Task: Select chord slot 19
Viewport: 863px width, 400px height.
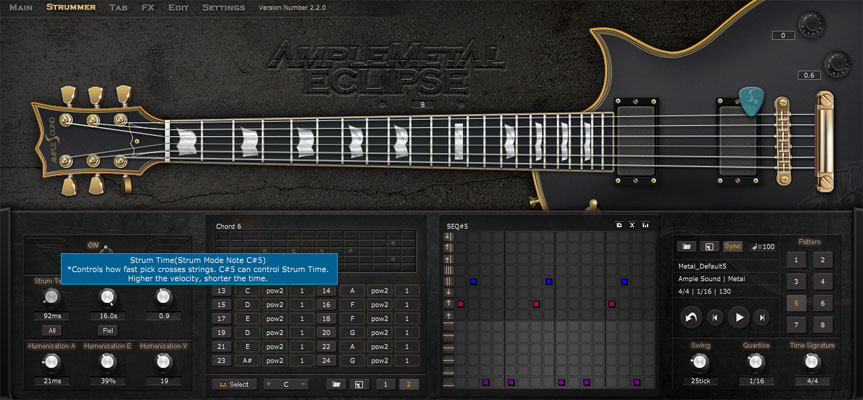Action: coord(222,333)
